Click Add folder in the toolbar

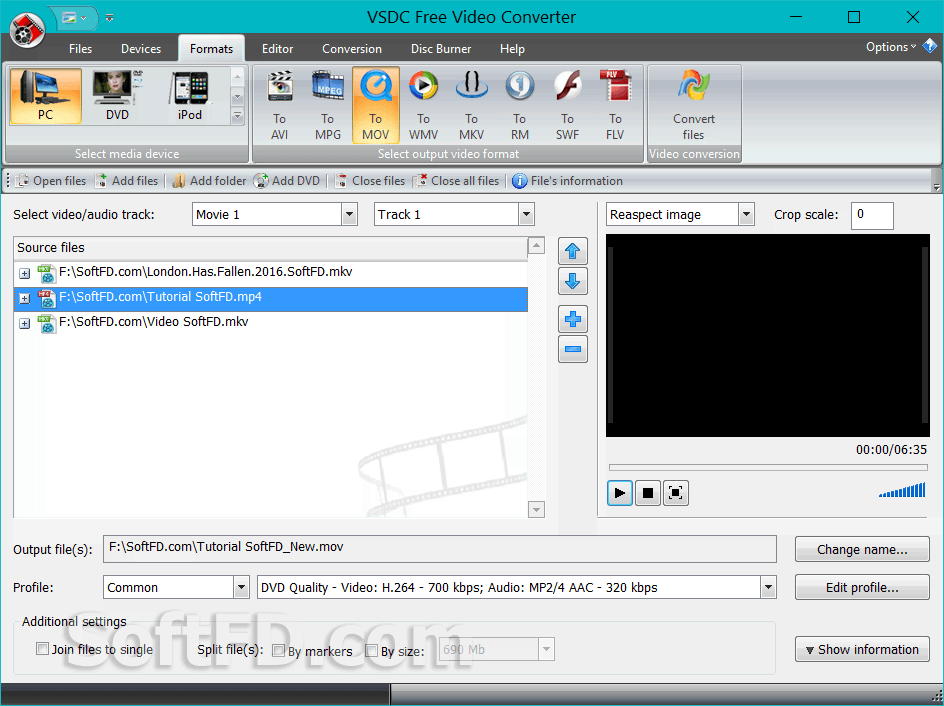[209, 181]
